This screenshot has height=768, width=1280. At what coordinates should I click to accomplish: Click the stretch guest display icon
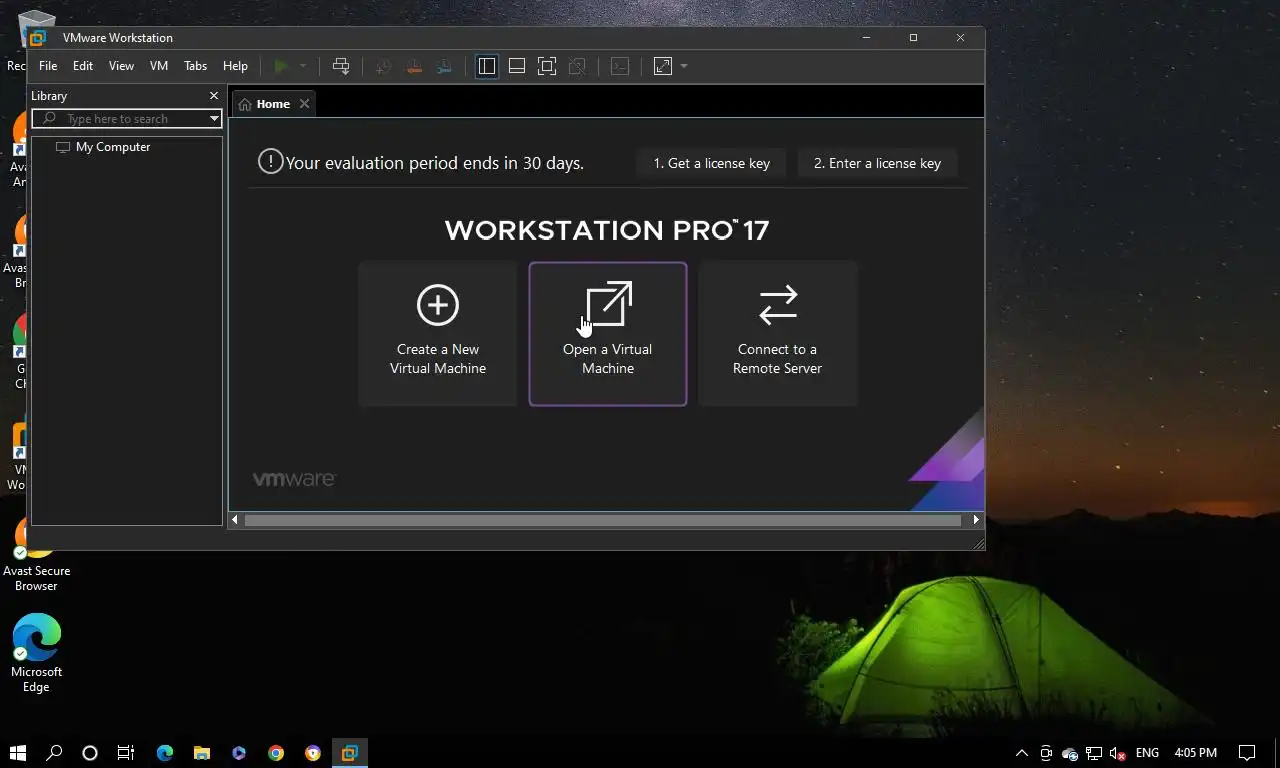(x=662, y=66)
